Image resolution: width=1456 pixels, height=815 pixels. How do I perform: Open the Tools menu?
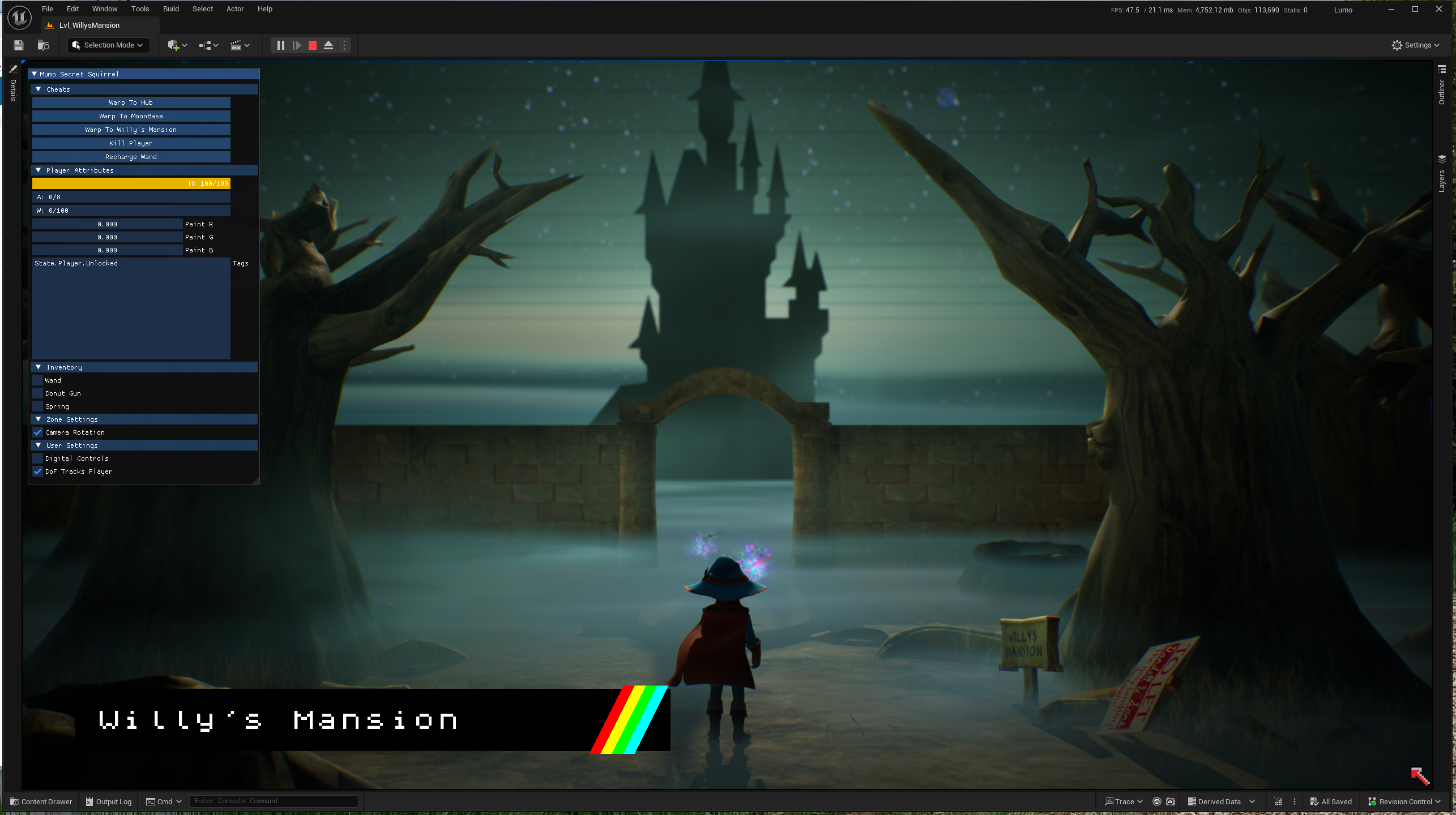[140, 9]
